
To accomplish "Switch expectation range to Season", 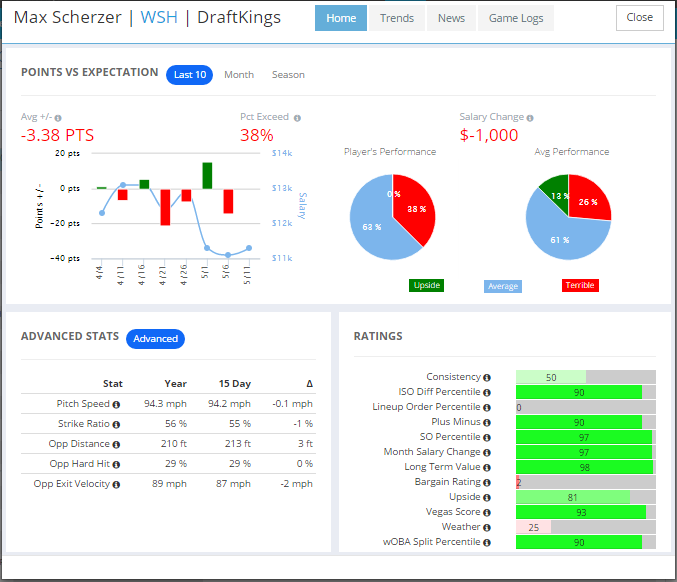I will (x=288, y=75).
